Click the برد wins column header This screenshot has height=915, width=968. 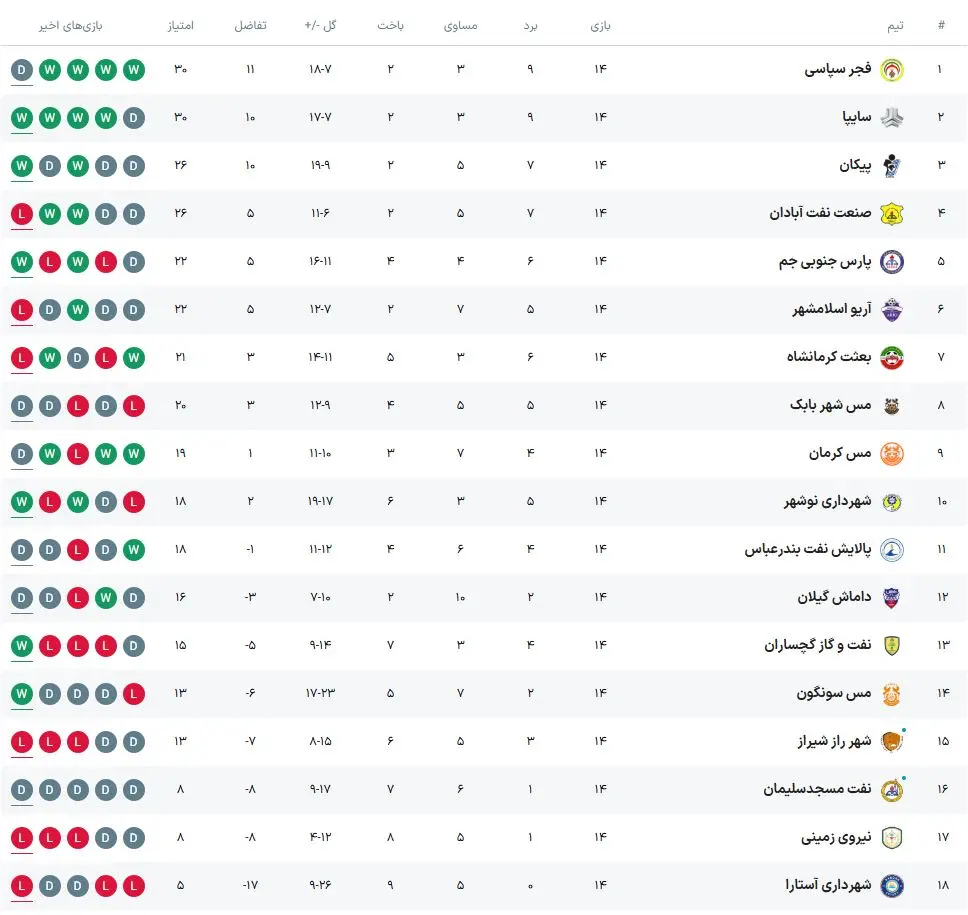(x=531, y=26)
